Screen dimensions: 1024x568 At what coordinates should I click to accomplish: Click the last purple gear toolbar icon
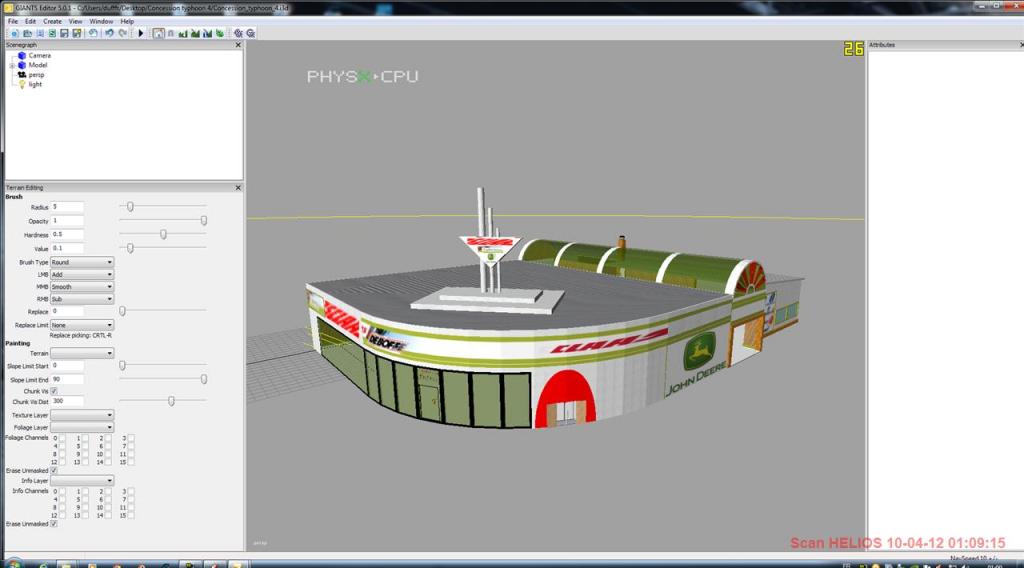click(x=250, y=33)
